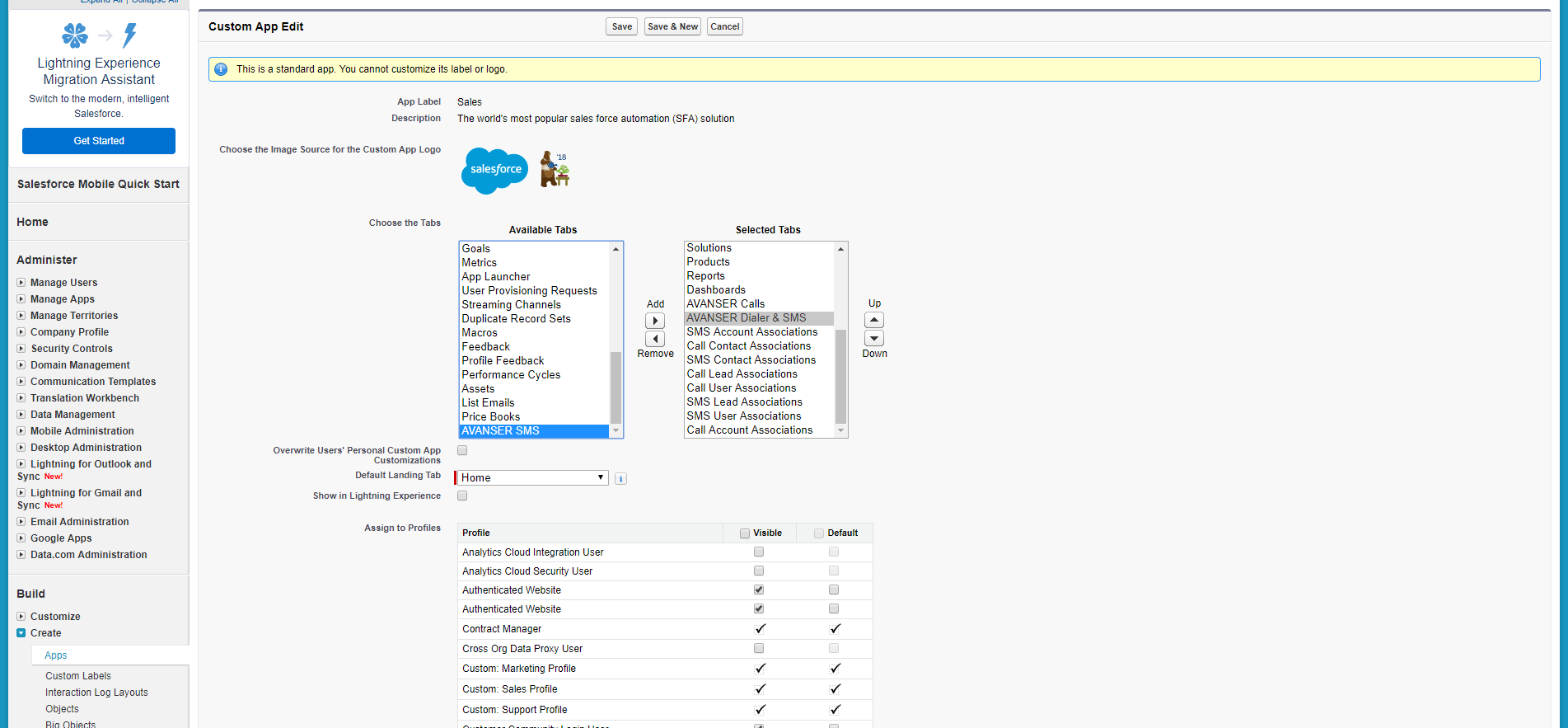The width and height of the screenshot is (1568, 728).
Task: Select AVANSER SMS in Available Tabs
Action: [500, 431]
